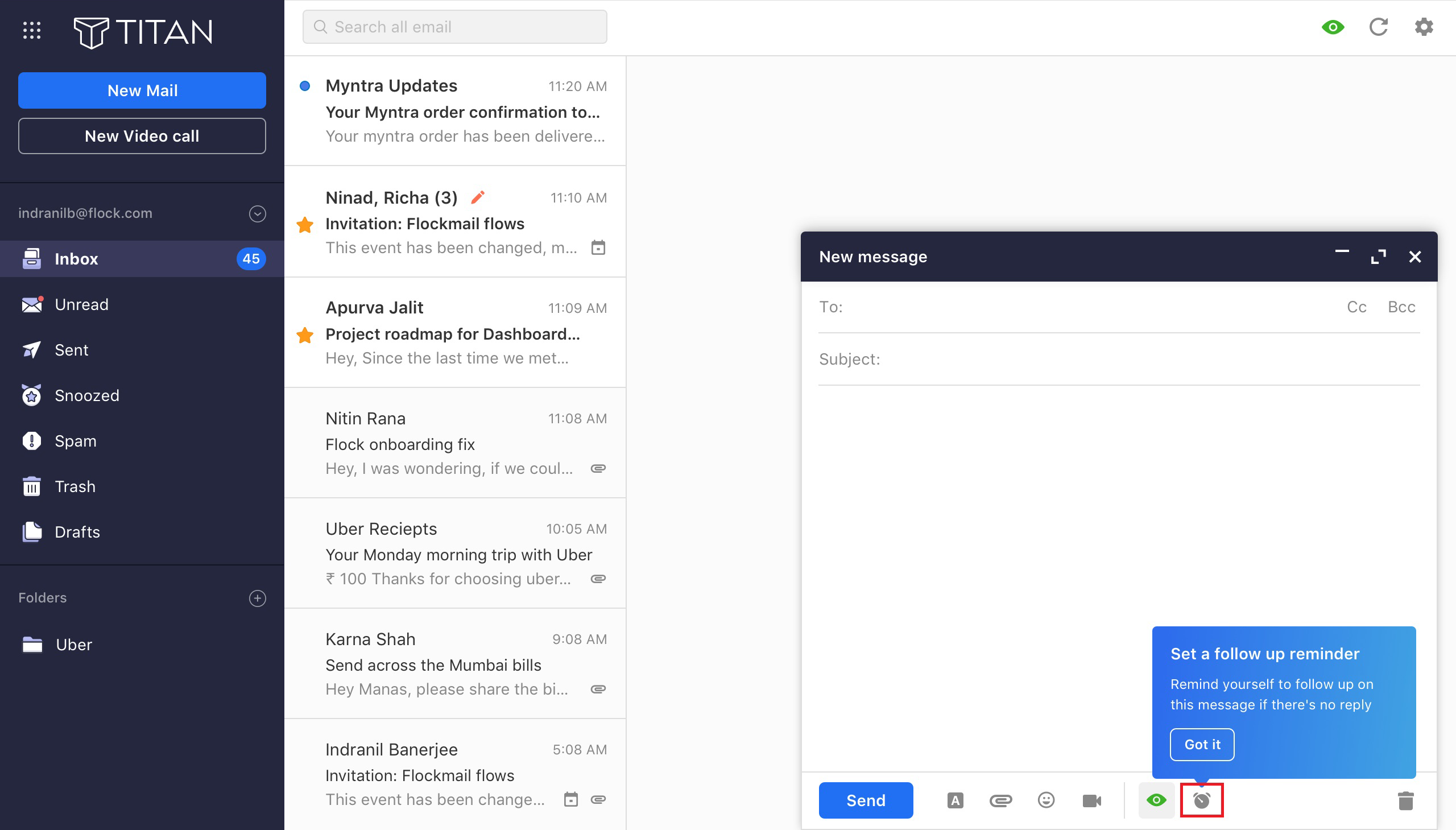The image size is (1456, 830).
Task: Open the Apurva Jalit email
Action: click(455, 332)
